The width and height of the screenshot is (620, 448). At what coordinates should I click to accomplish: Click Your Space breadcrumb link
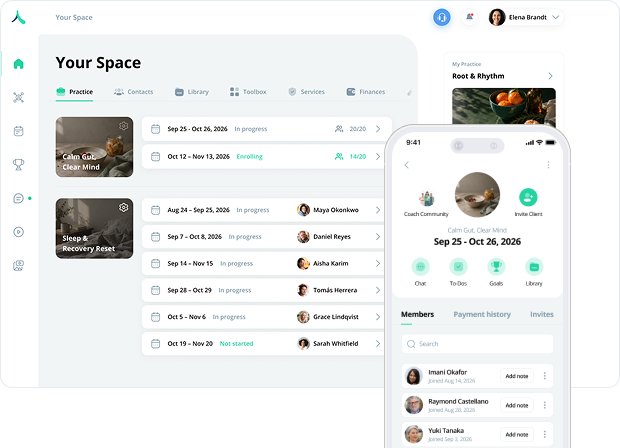coord(74,17)
